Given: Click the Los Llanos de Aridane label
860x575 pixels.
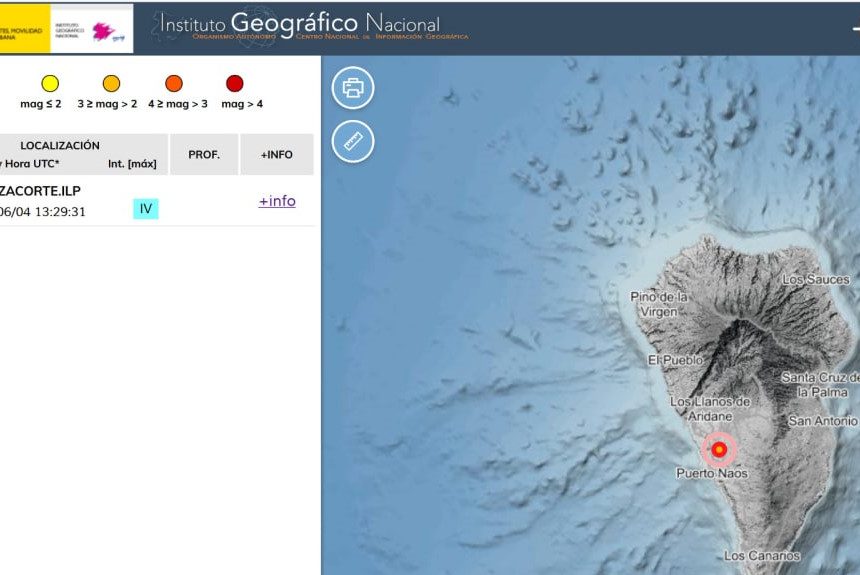Looking at the screenshot, I should pyautogui.click(x=710, y=409).
